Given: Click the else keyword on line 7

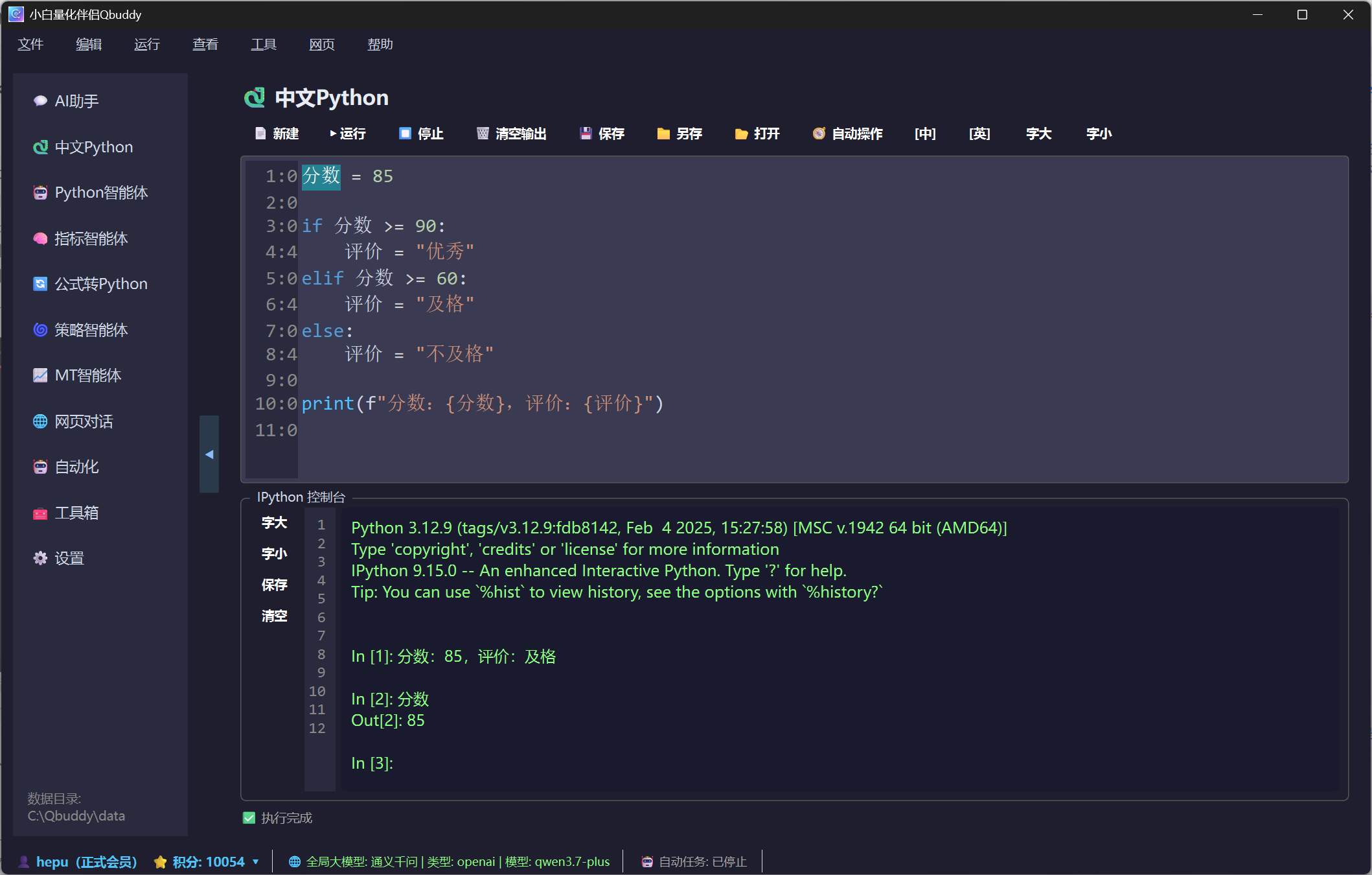Looking at the screenshot, I should [323, 331].
